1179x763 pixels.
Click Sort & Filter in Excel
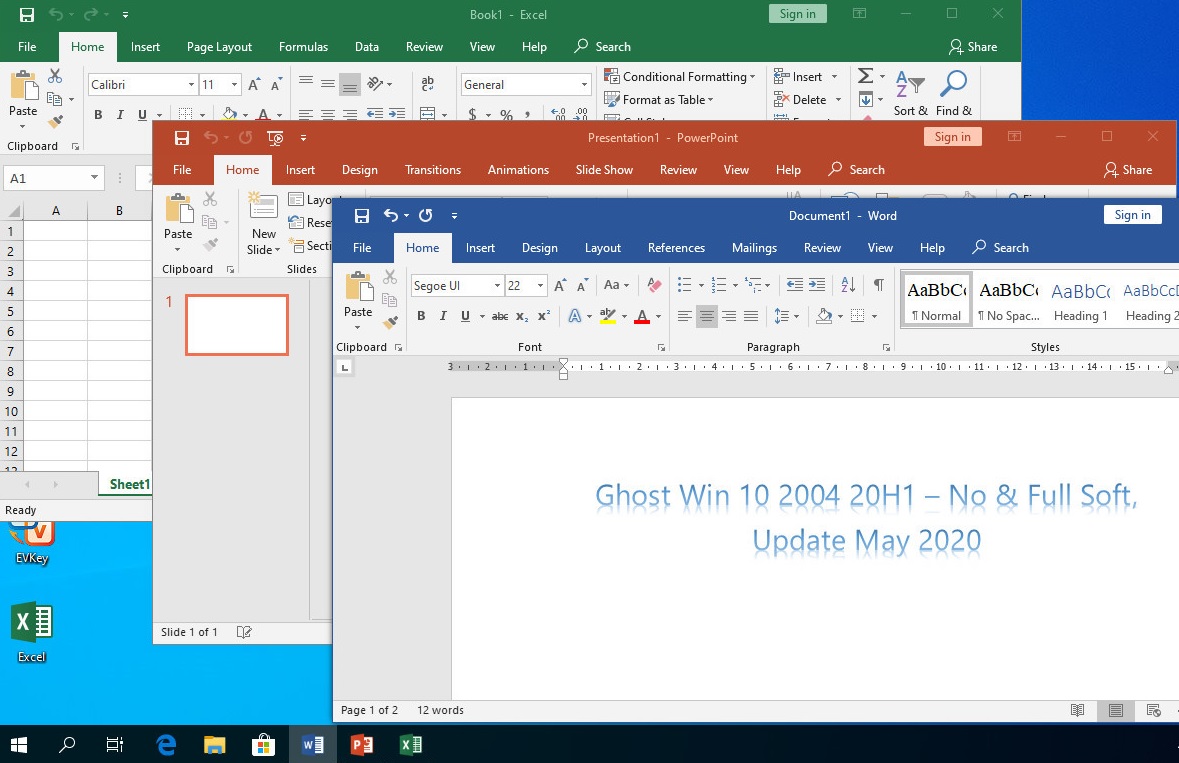[x=911, y=93]
